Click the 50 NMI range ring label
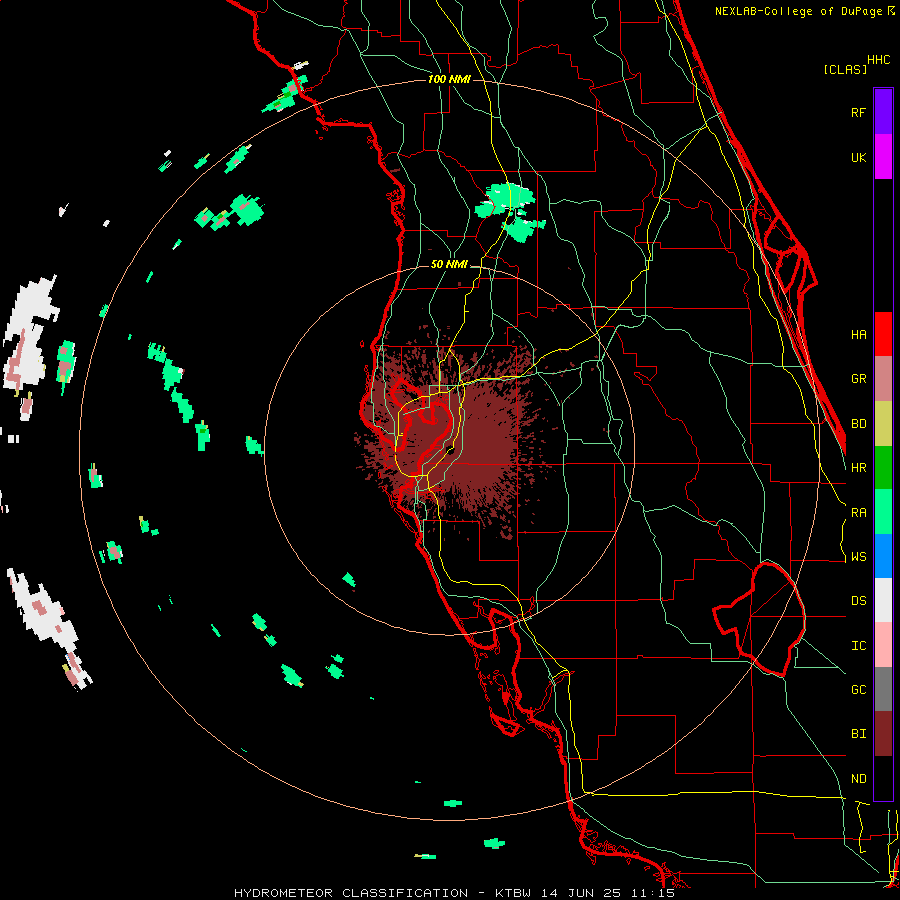Screen dimensions: 900x900 [449, 264]
